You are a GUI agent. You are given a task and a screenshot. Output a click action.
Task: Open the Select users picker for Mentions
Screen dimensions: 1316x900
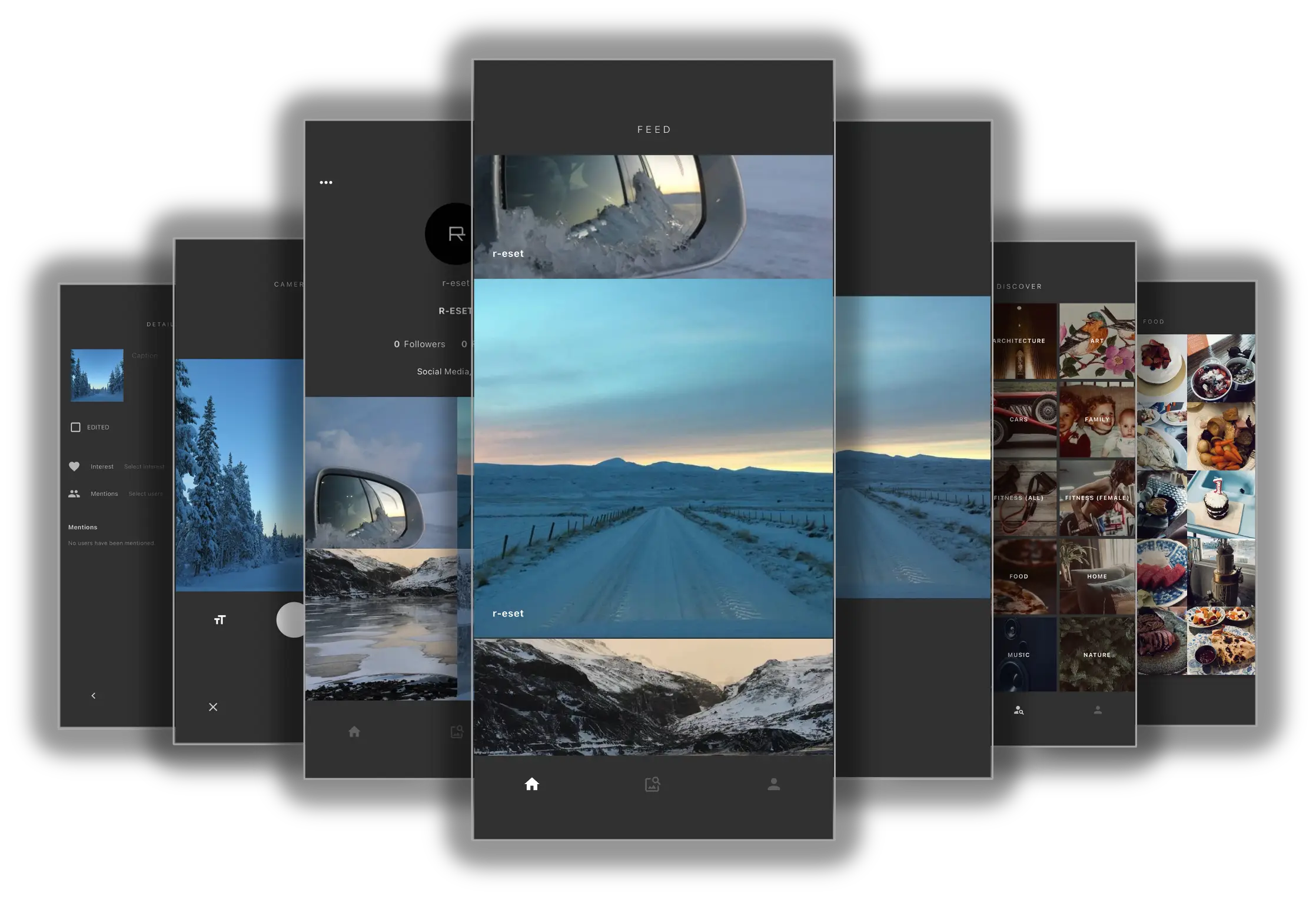coord(145,494)
